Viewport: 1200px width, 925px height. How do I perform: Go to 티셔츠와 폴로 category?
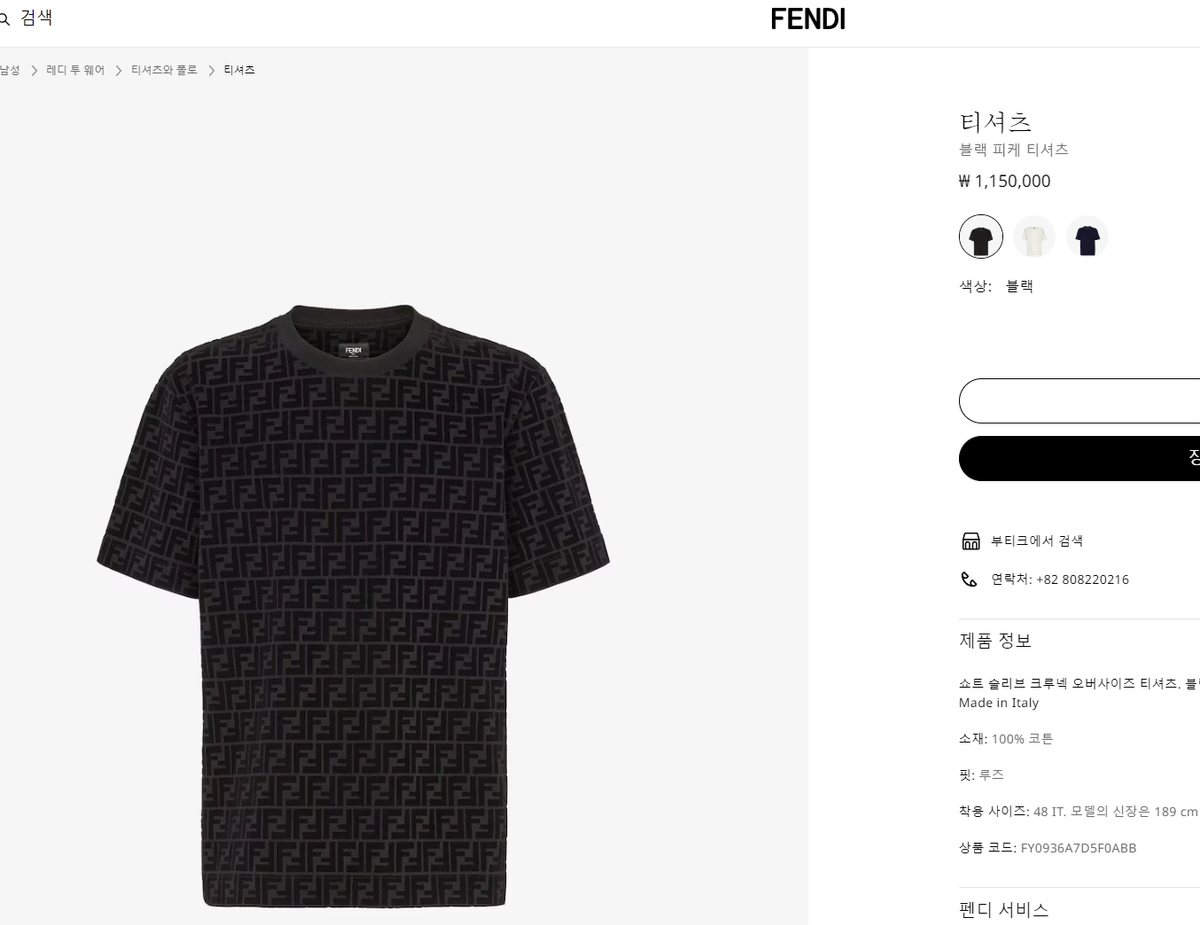164,70
